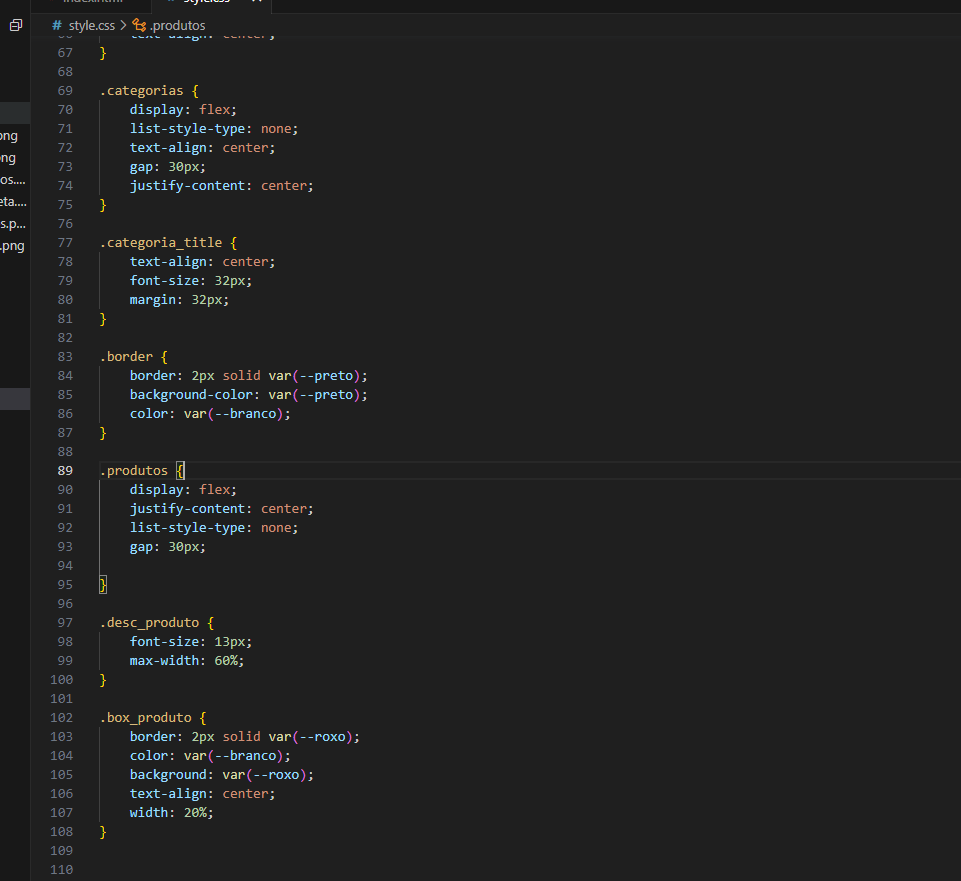Click line number 67 in the gutter
961x881 pixels.
(x=65, y=53)
